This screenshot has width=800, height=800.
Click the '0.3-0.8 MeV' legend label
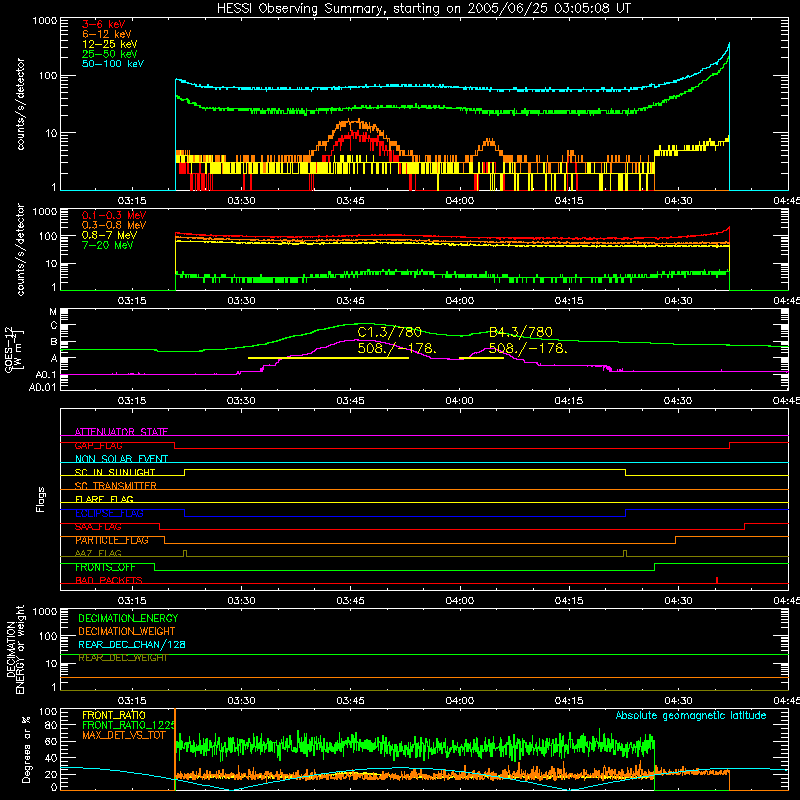[114, 225]
